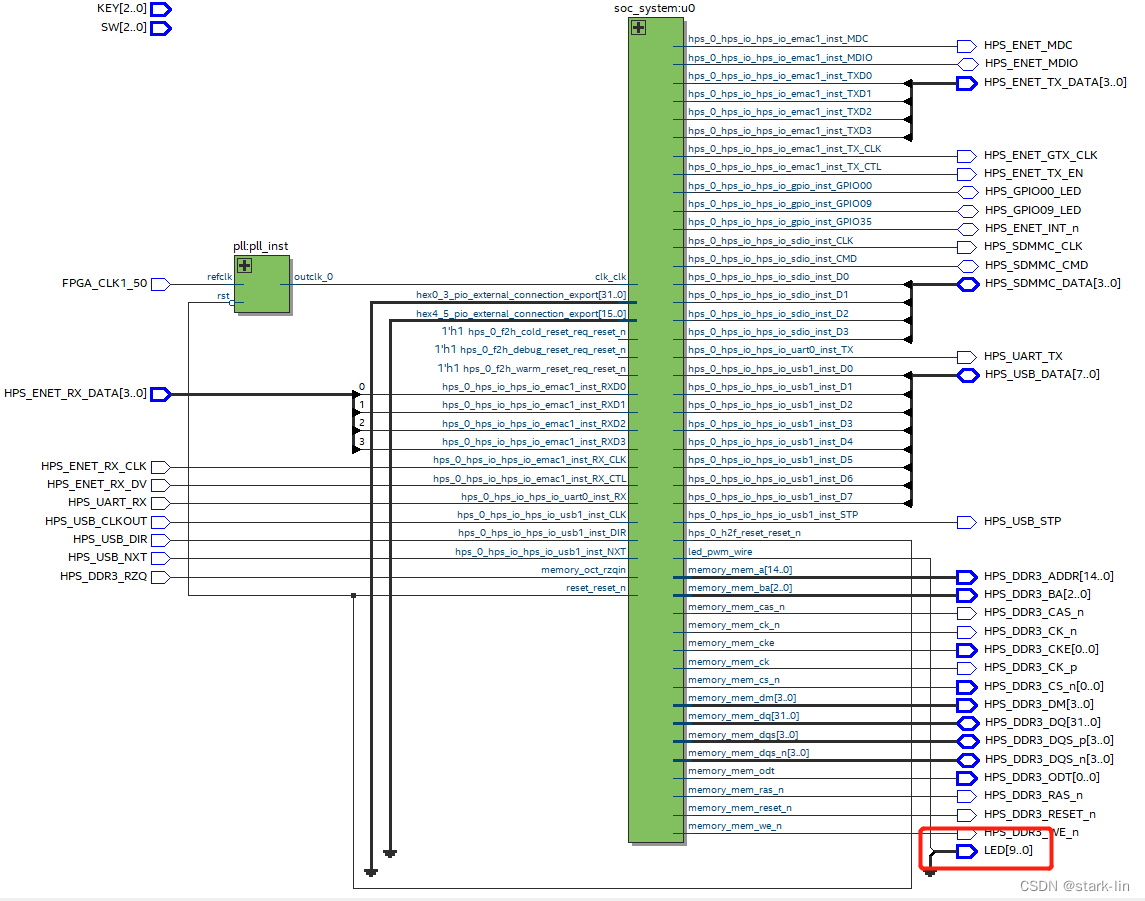Select the HPS_DDR3_DQ[31..0] bidirectional pin symbol
This screenshot has width=1145, height=901.
[968, 724]
